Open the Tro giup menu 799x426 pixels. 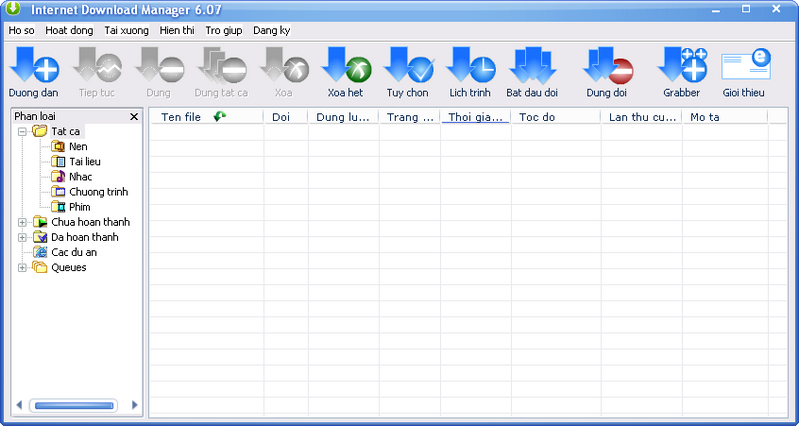[223, 30]
